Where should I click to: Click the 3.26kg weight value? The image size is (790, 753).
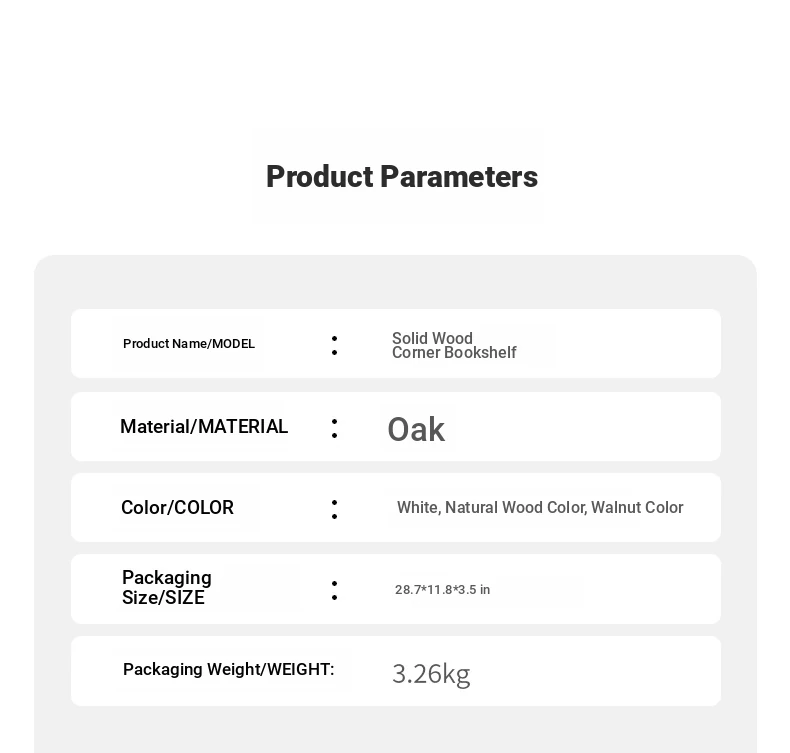click(x=431, y=674)
